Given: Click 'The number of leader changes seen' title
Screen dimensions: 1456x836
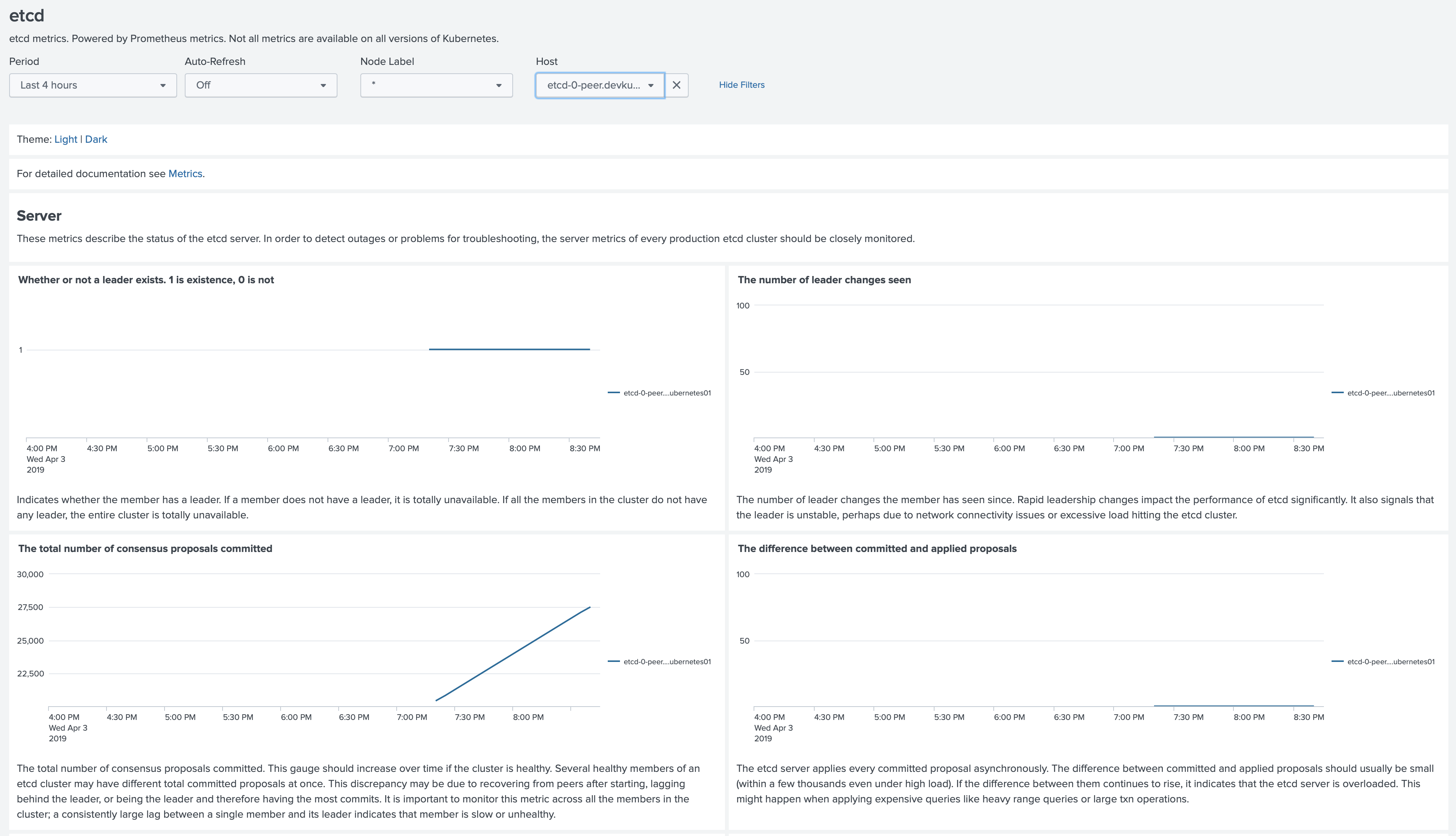Looking at the screenshot, I should 824,280.
